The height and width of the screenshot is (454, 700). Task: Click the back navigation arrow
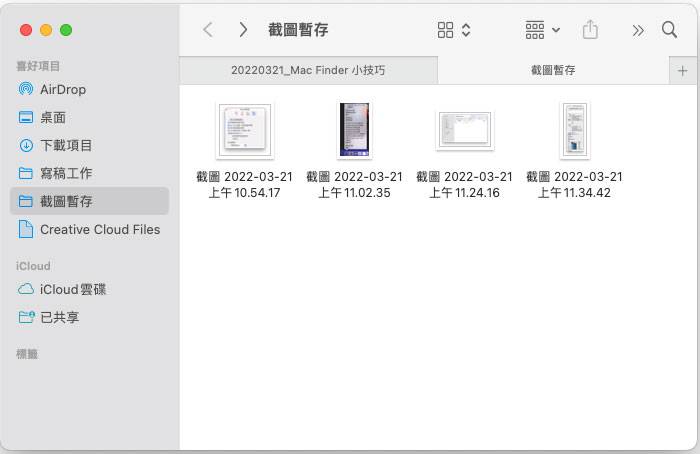(208, 30)
